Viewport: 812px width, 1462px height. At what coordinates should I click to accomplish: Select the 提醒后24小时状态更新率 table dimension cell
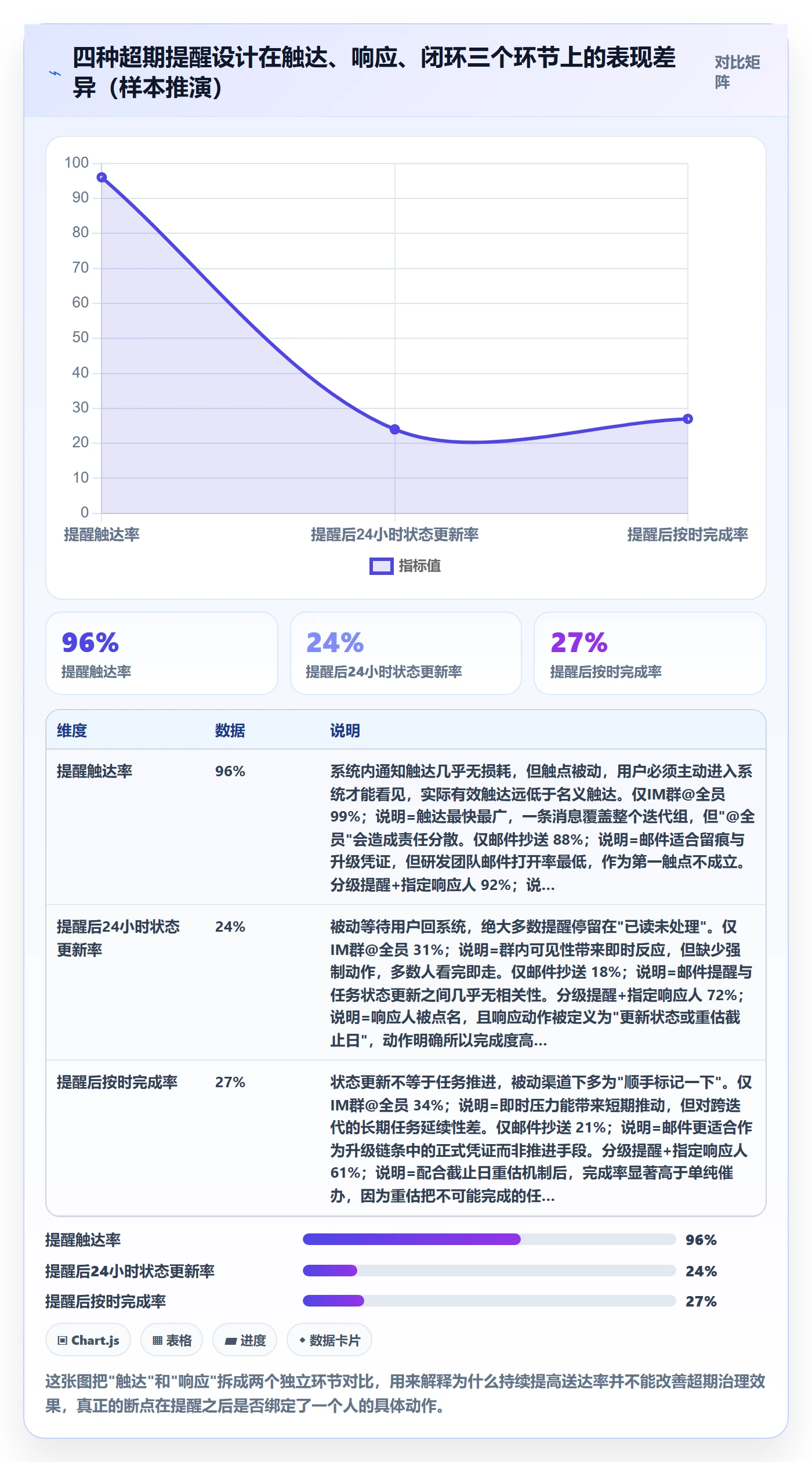pyautogui.click(x=118, y=938)
